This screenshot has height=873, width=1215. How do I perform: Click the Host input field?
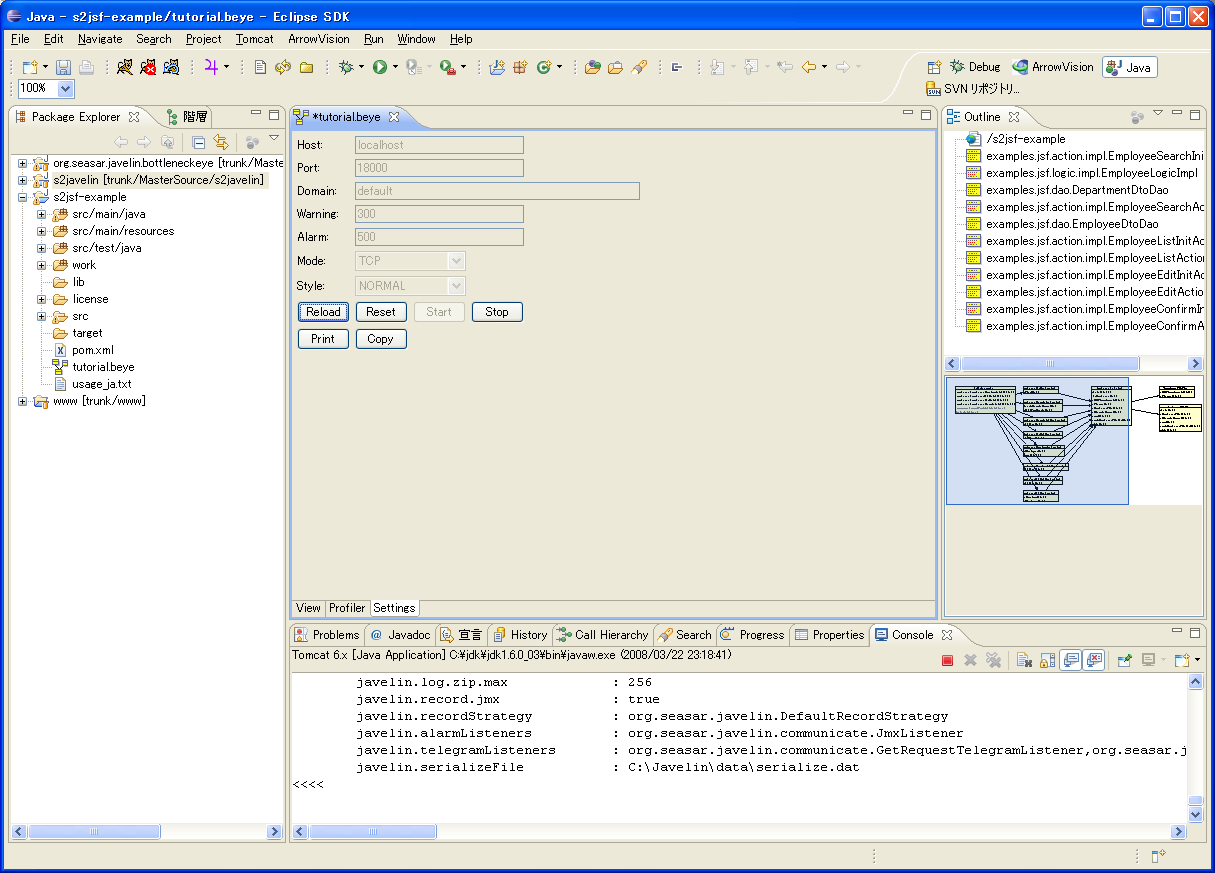[x=440, y=145]
